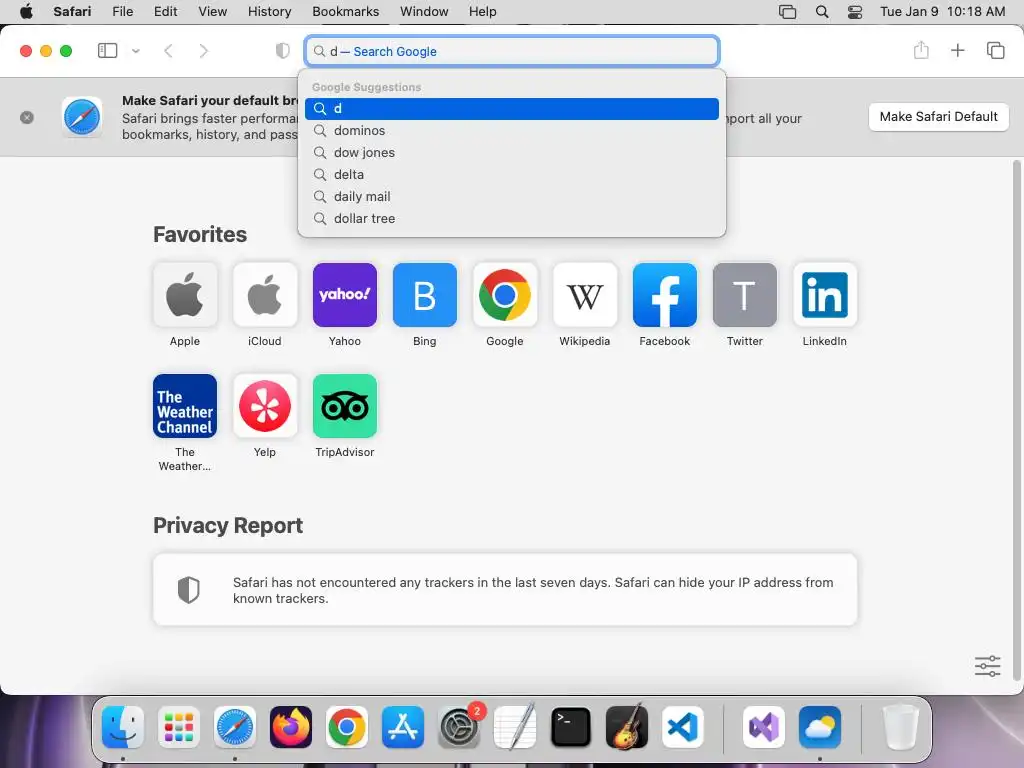
Task: Focus the Safari address search field
Action: click(x=512, y=51)
